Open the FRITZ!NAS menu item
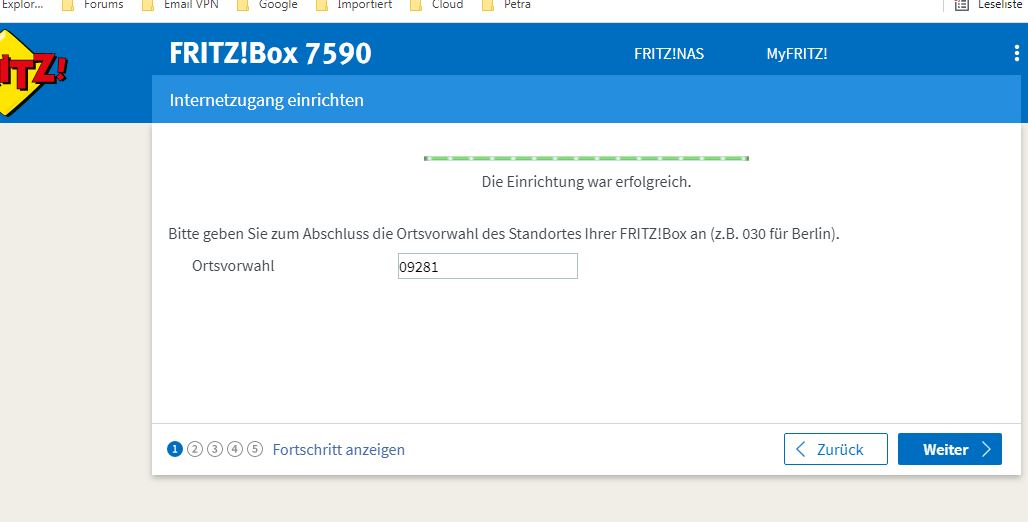Viewport: 1028px width, 522px height. [669, 54]
